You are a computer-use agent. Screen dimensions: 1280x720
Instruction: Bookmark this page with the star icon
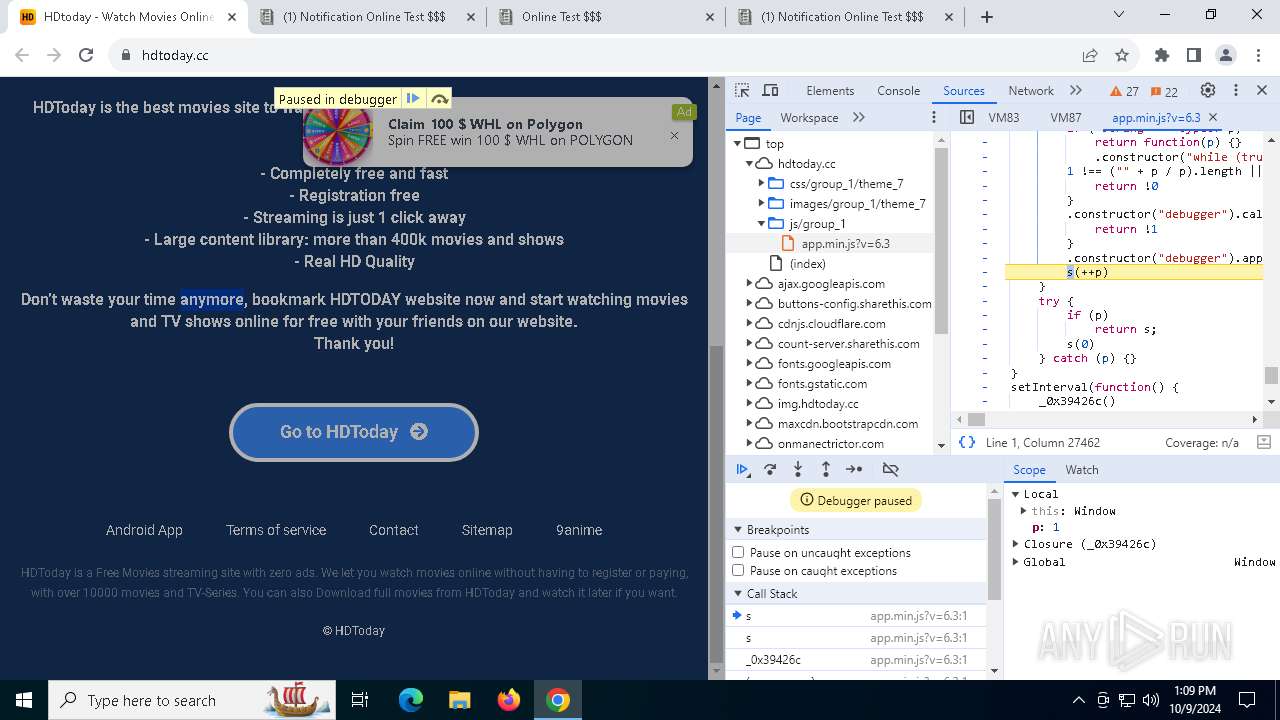point(1122,56)
